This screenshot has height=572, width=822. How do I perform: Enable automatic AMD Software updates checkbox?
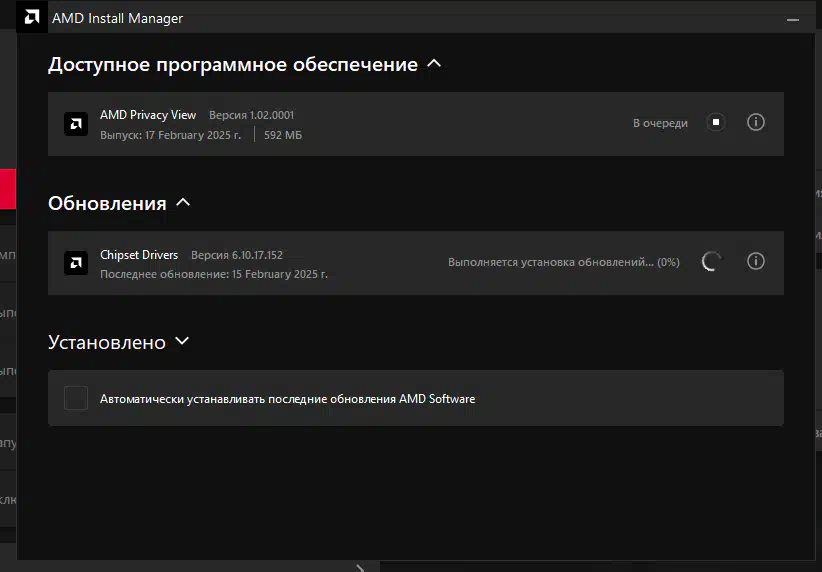tap(76, 398)
